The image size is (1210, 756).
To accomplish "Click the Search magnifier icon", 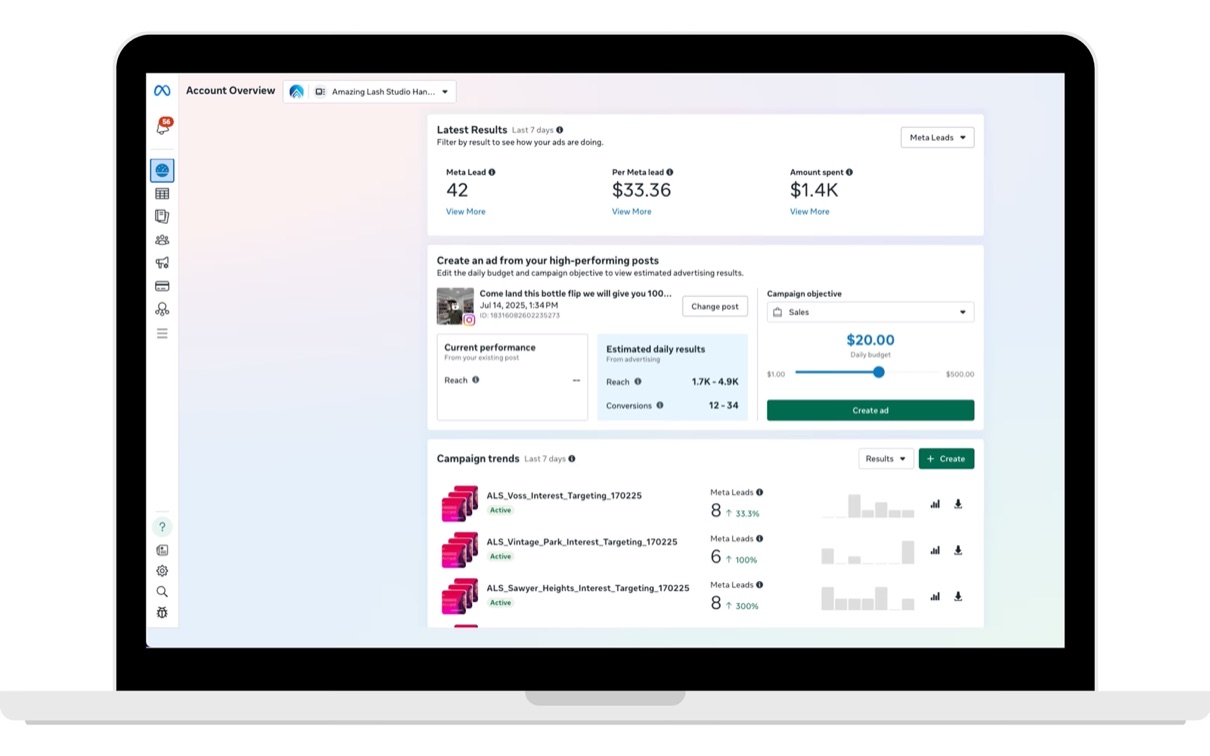I will tap(162, 592).
